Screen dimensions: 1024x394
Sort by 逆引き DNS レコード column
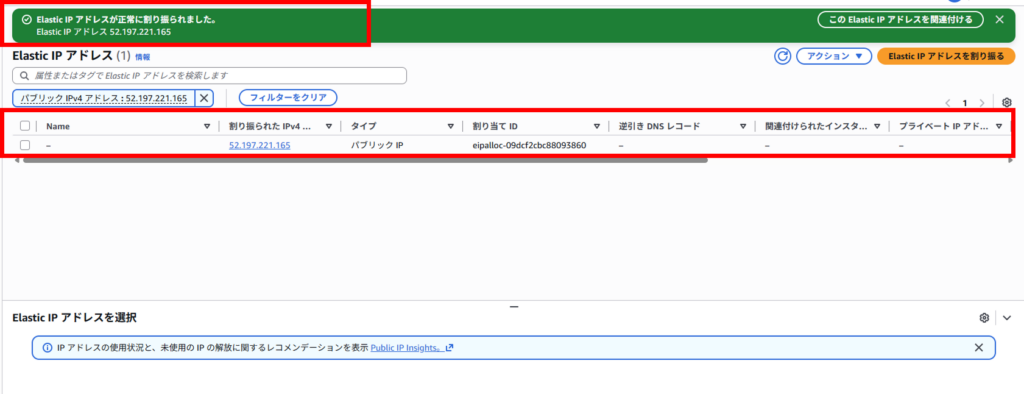click(x=743, y=126)
